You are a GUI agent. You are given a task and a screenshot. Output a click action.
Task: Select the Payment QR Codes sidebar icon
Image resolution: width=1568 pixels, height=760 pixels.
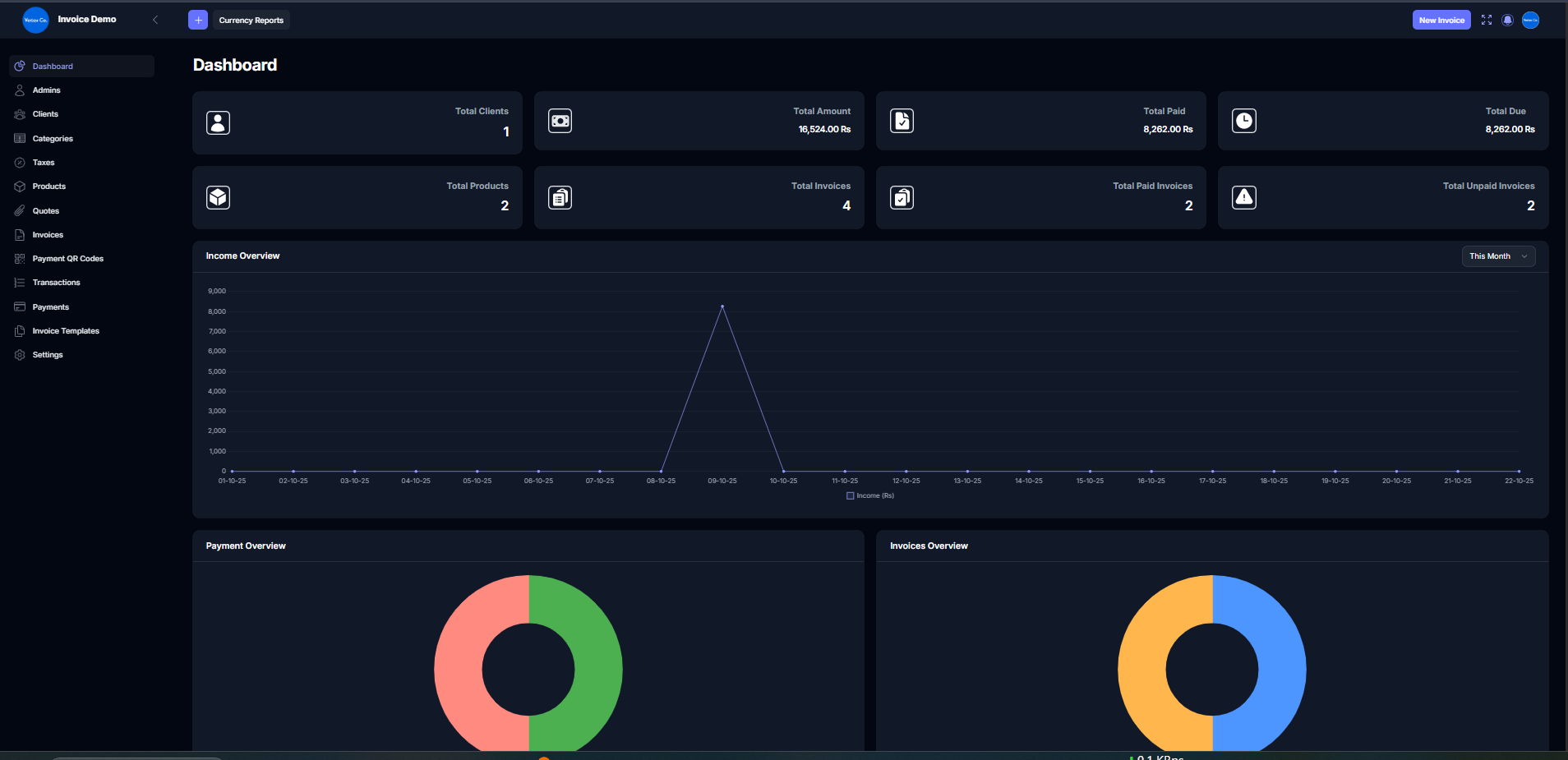[19, 258]
